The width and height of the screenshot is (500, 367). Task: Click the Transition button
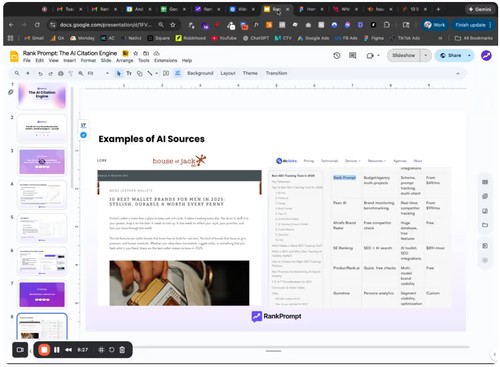coord(276,73)
